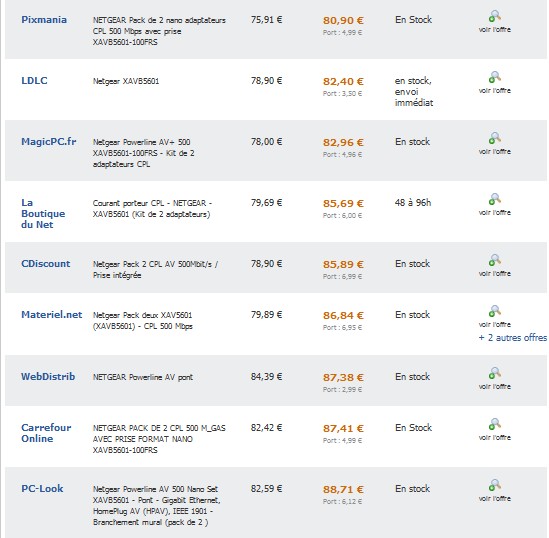Click the Carrefour Online offer magnifier icon
Viewport: 549px width, 538px height.
click(494, 424)
